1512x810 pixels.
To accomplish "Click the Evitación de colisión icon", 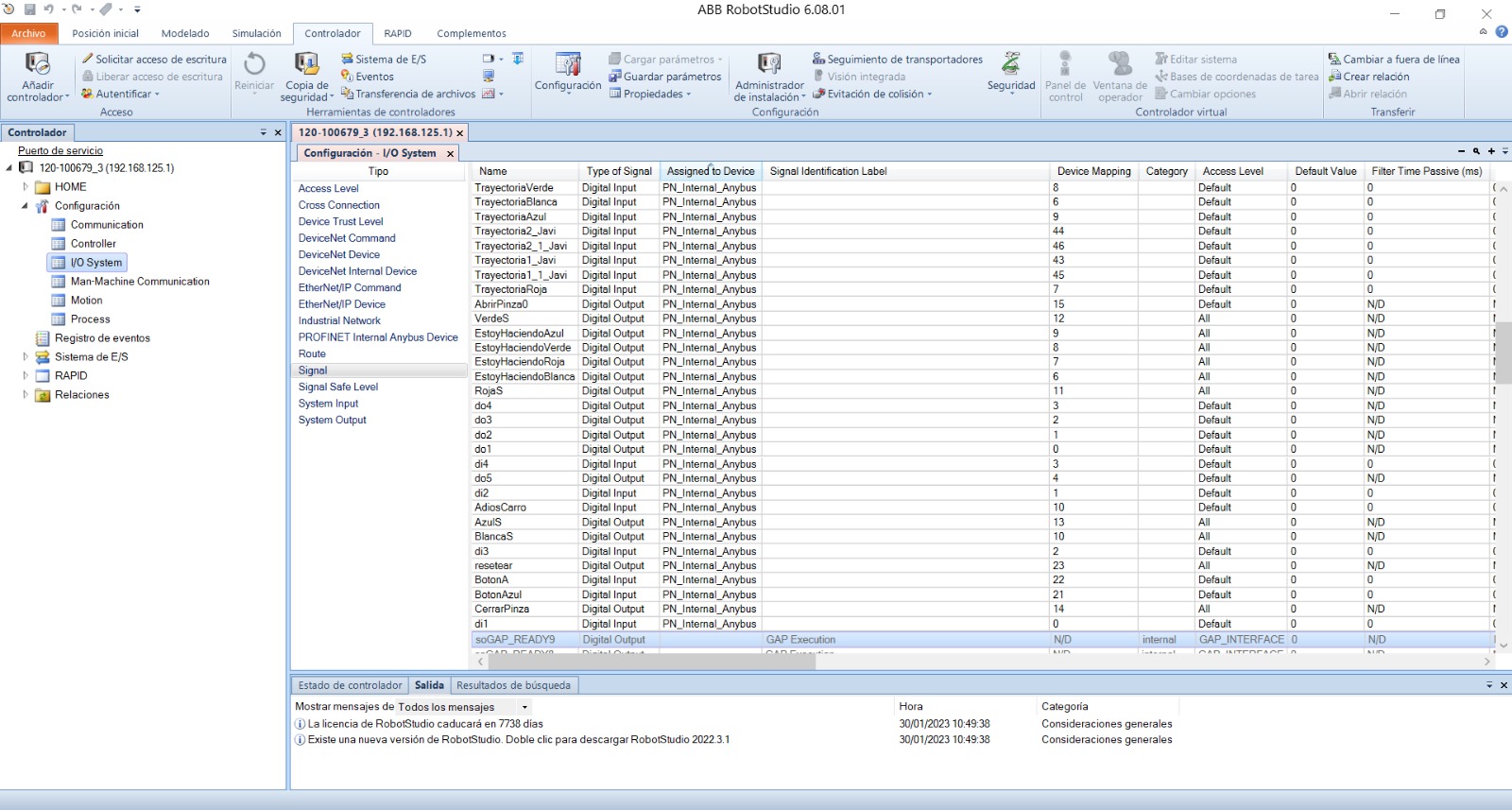I will click(819, 94).
